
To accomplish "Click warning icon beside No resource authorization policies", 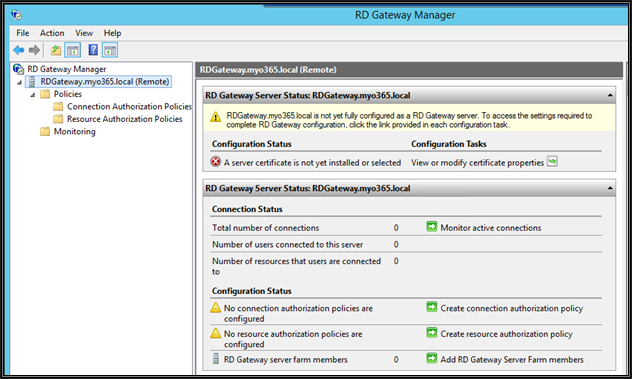I will [x=216, y=333].
